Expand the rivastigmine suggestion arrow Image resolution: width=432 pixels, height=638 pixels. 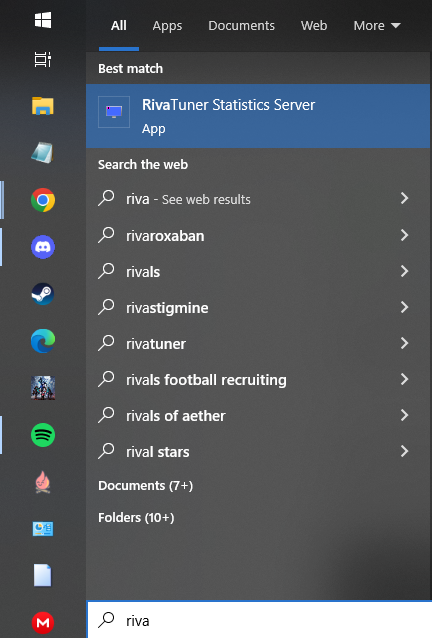pyautogui.click(x=404, y=307)
